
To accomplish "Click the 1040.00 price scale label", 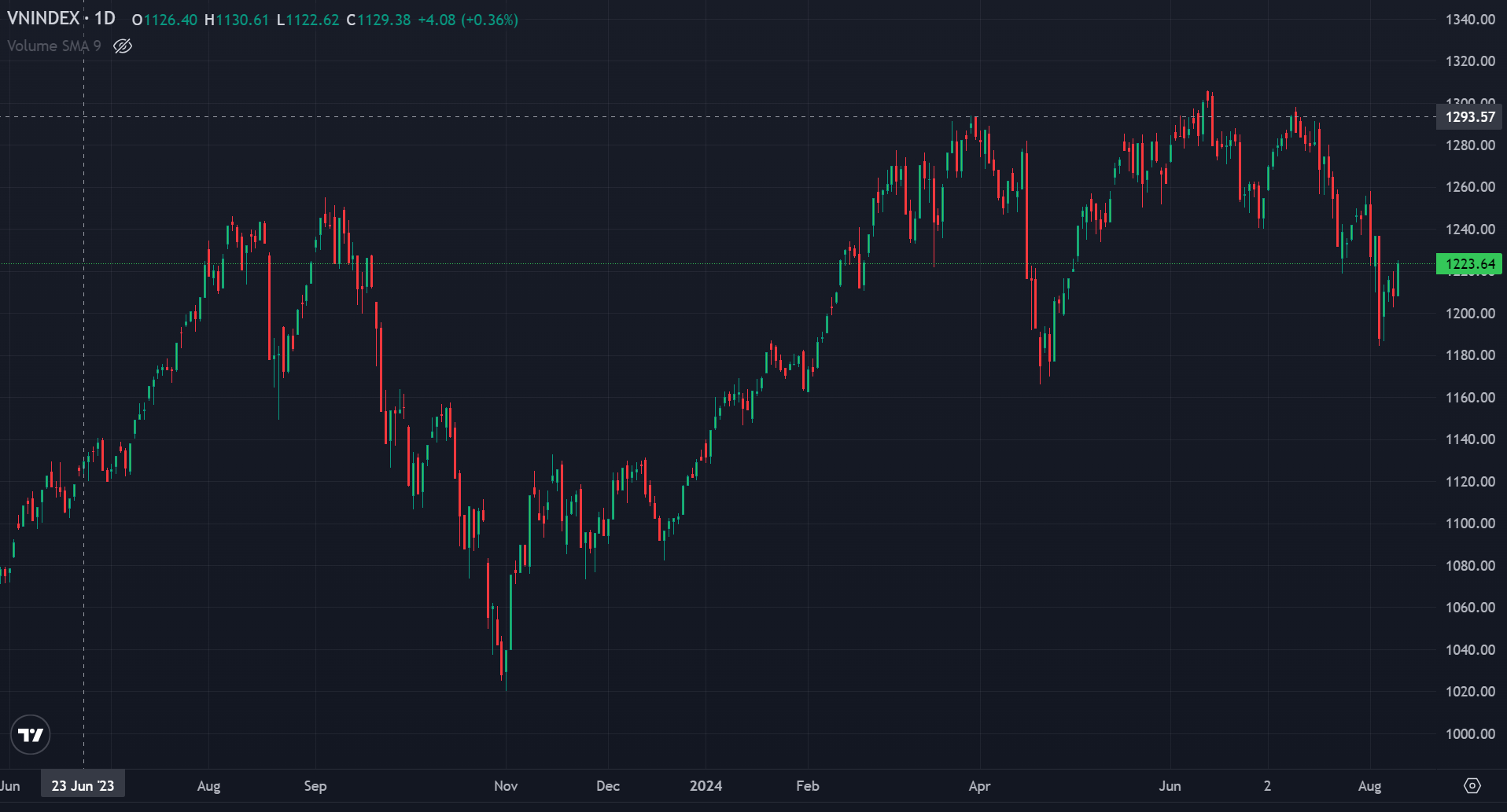I will [1470, 650].
